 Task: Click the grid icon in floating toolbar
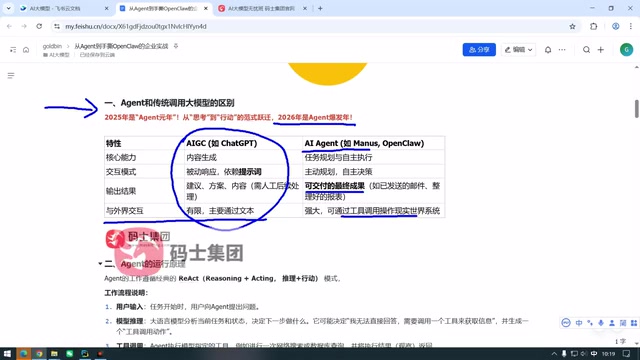(x=634, y=323)
